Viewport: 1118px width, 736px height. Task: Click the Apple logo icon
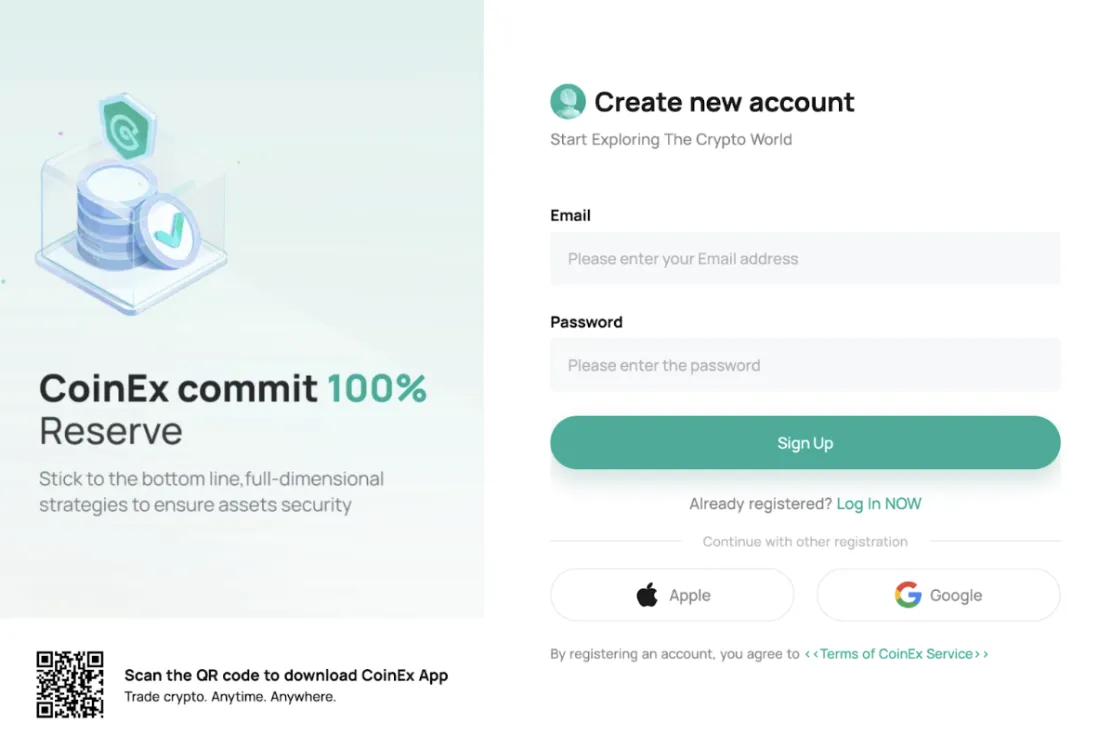(x=647, y=595)
